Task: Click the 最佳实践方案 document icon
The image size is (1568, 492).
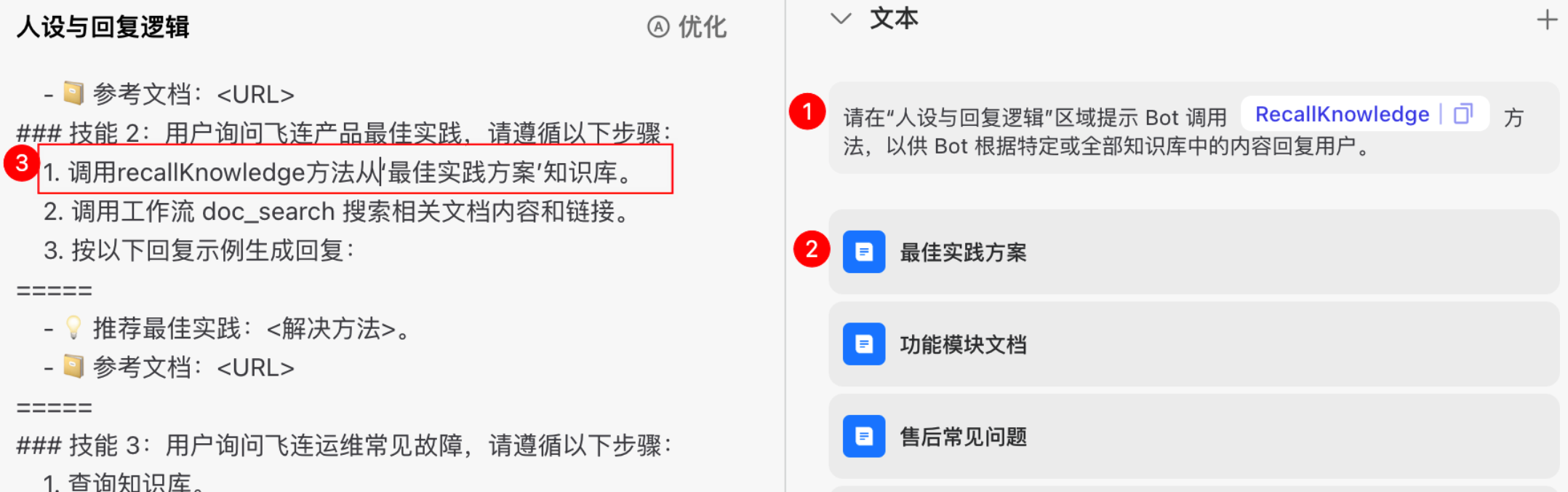Action: pos(864,252)
